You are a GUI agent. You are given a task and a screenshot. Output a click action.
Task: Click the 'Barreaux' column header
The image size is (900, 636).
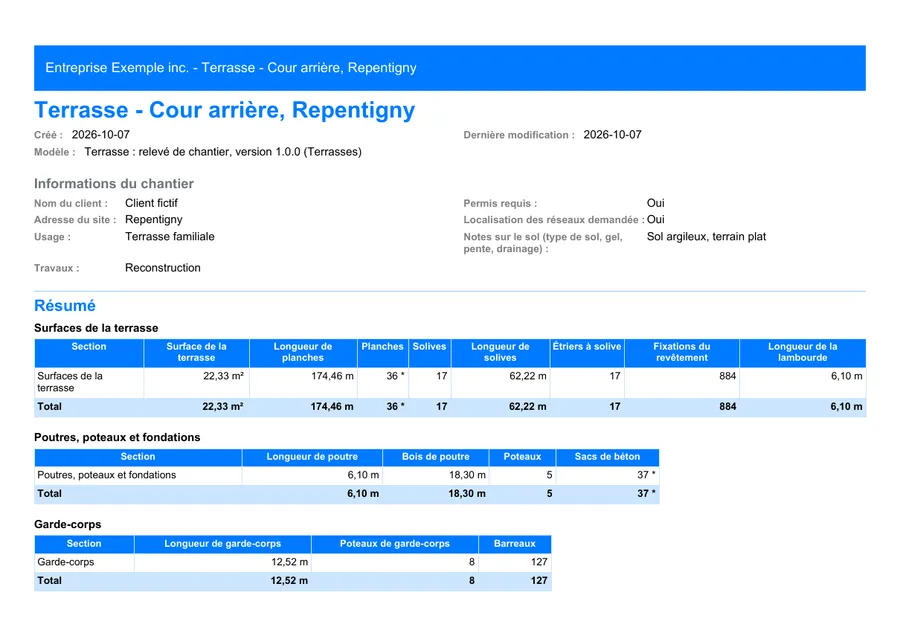pos(514,544)
